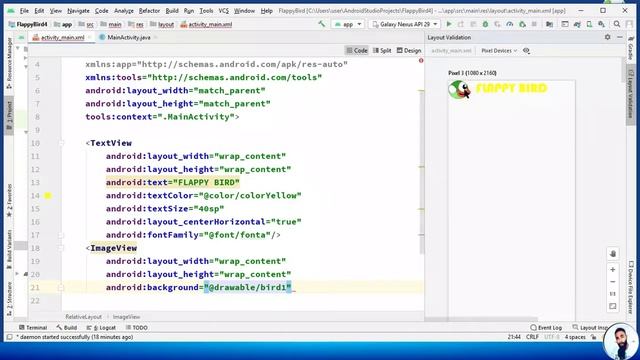This screenshot has width=640, height=360.
Task: Zoom out the layout preview
Action: pyautogui.click(x=613, y=282)
